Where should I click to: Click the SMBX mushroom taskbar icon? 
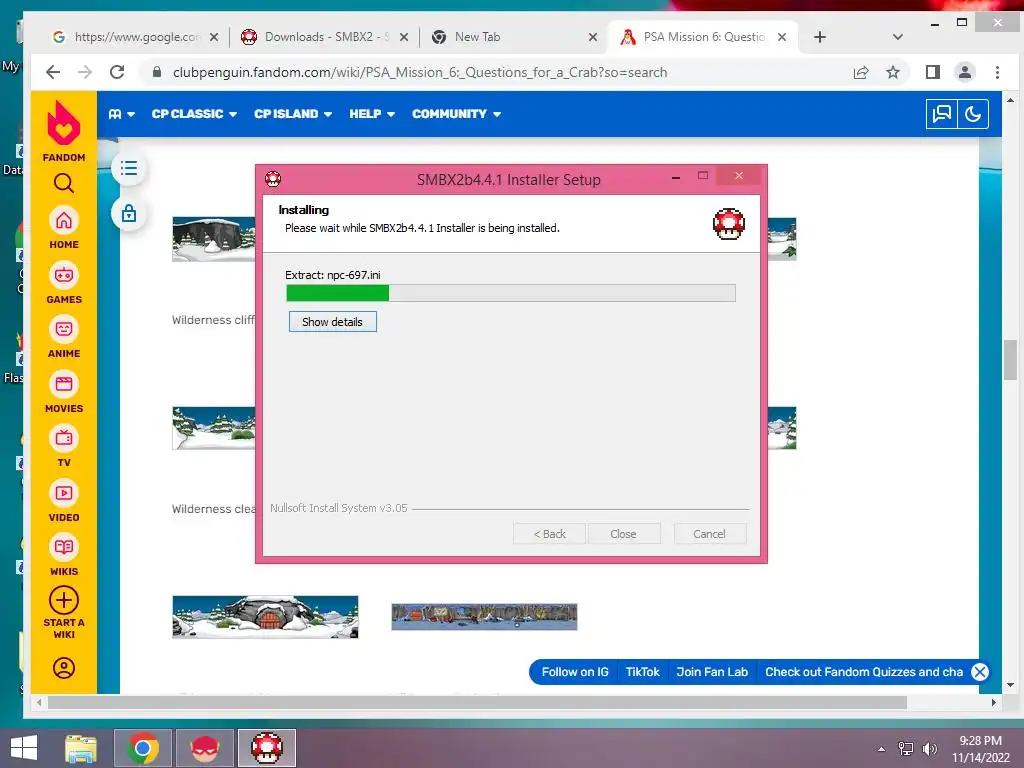coord(266,748)
